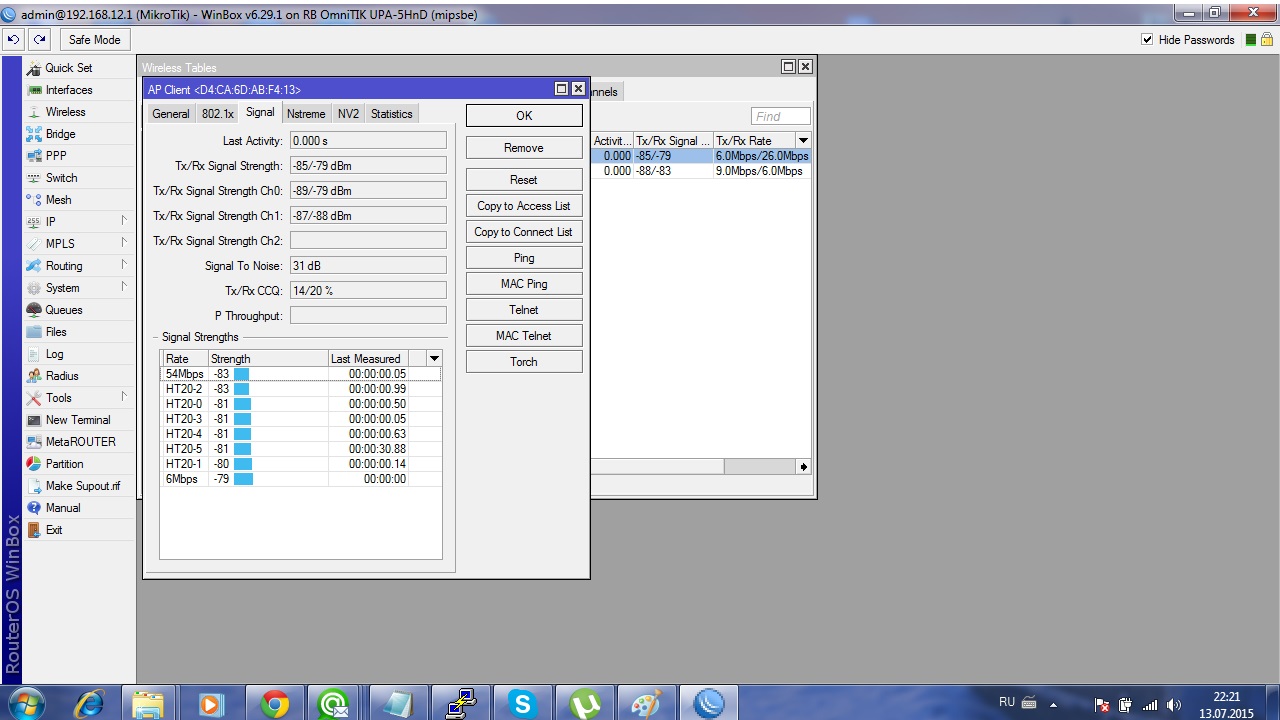Open the Mesh menu item

pyautogui.click(x=58, y=200)
